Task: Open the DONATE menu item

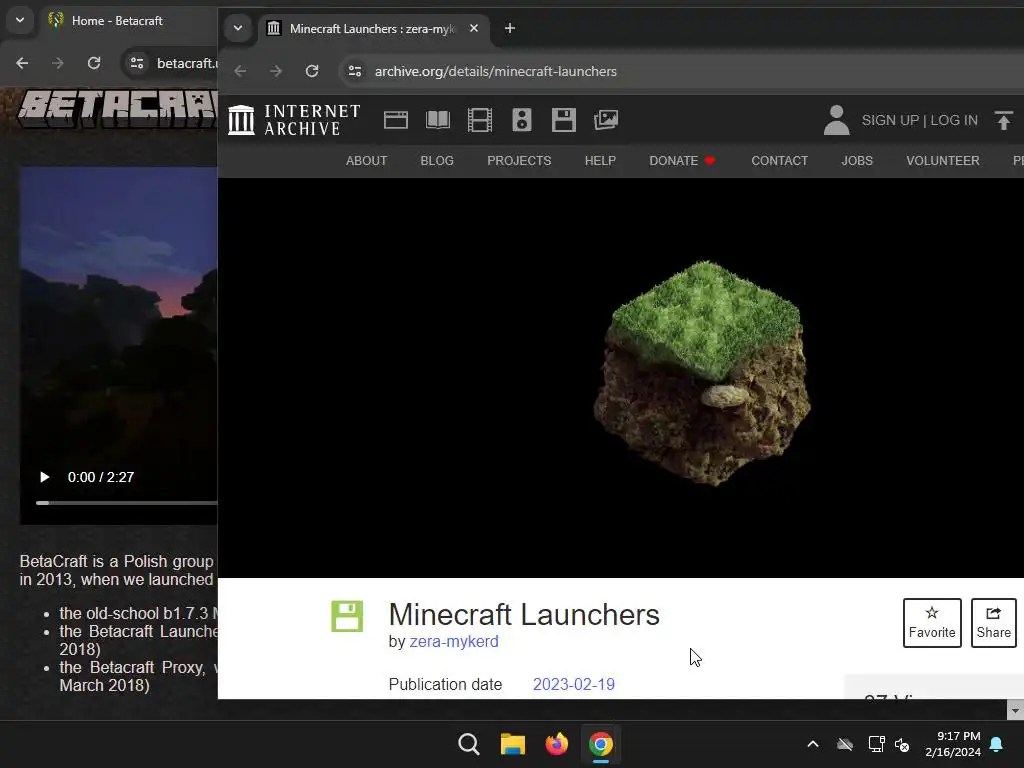Action: (682, 161)
